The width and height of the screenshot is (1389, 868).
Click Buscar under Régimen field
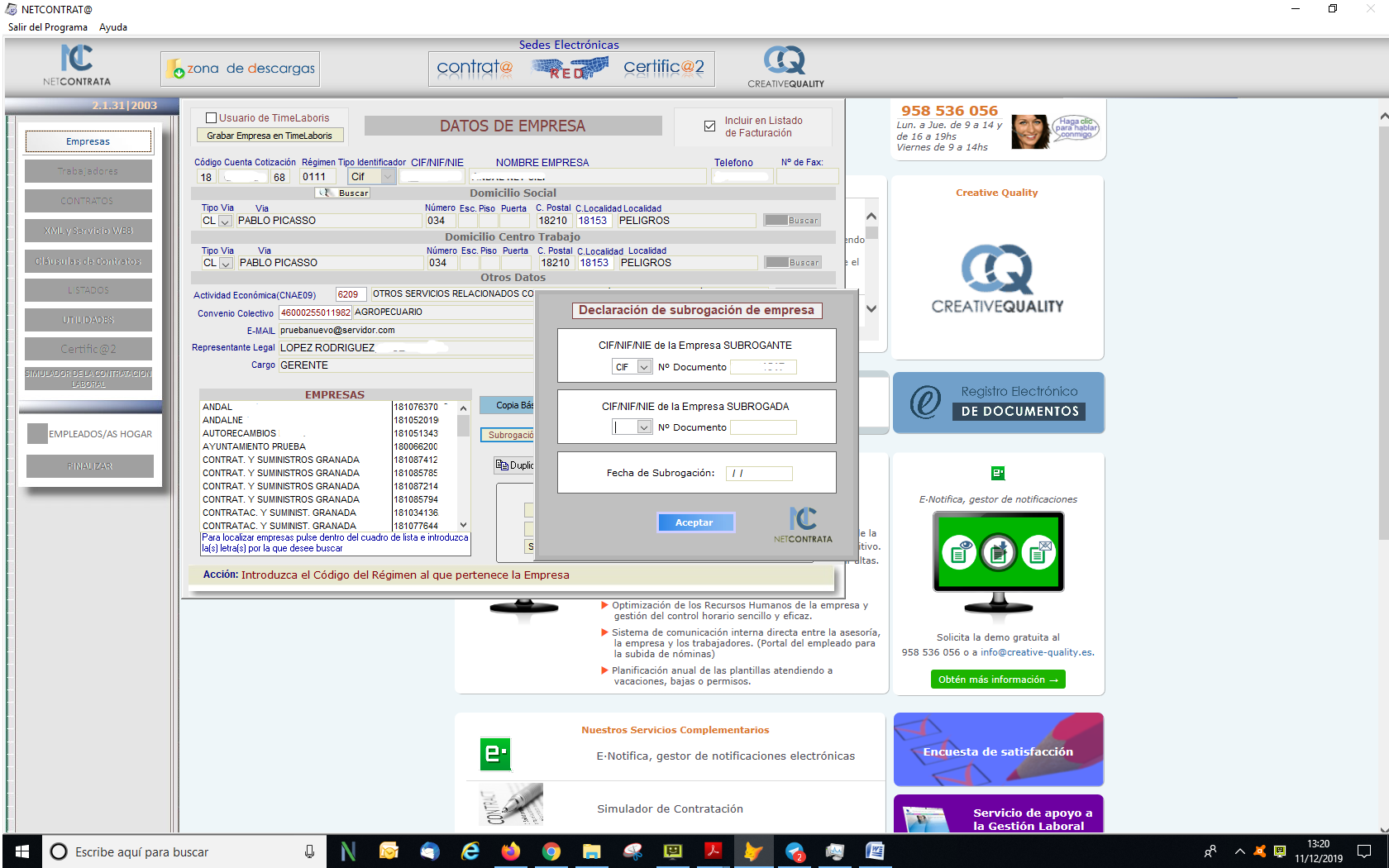[x=342, y=193]
